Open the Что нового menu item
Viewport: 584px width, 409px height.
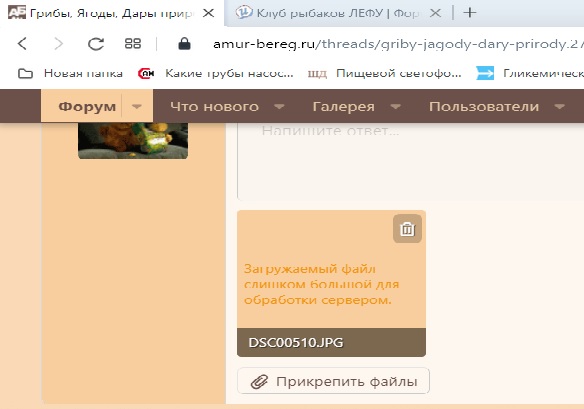pos(214,107)
